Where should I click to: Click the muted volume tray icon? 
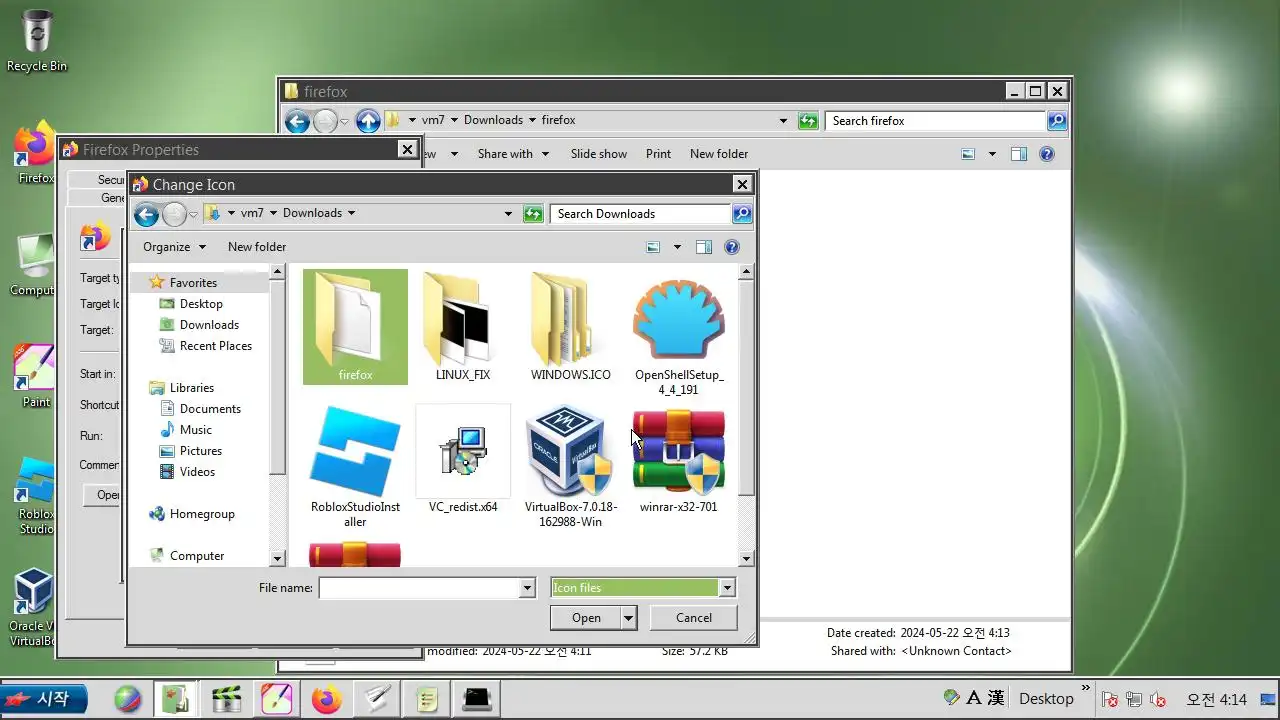(1158, 699)
